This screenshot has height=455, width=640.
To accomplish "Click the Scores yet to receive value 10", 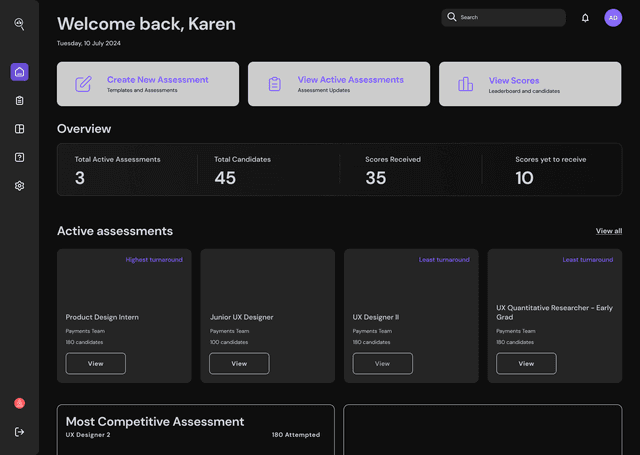I will point(524,178).
